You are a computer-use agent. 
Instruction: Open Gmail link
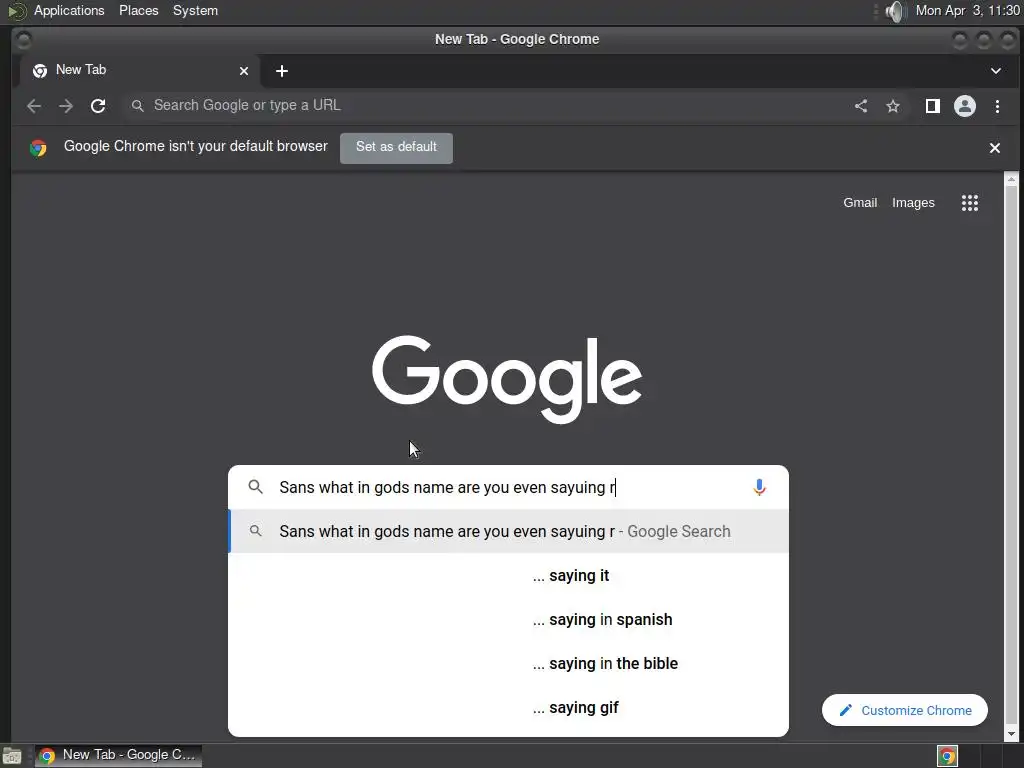[x=859, y=202]
